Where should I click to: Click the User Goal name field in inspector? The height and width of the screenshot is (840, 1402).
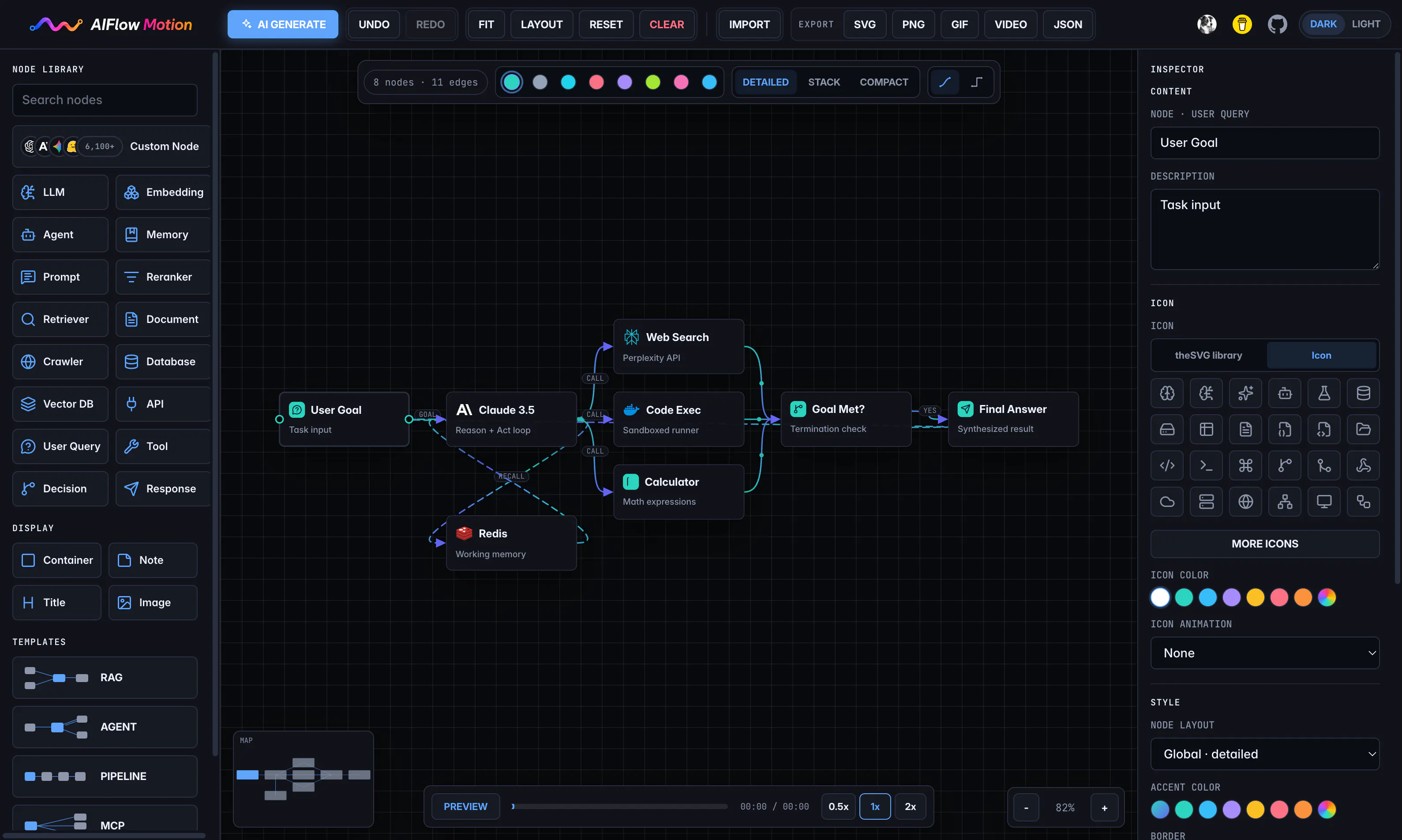pyautogui.click(x=1264, y=142)
